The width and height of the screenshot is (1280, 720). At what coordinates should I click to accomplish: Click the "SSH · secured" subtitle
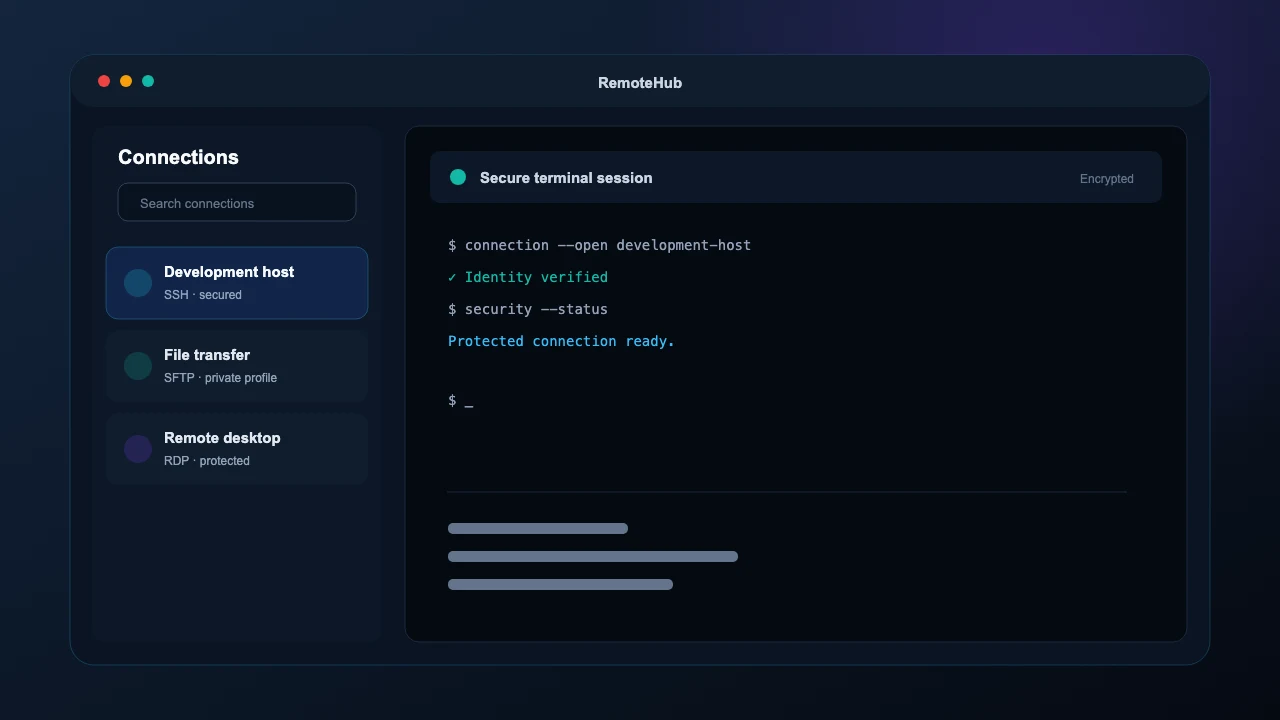coord(203,295)
